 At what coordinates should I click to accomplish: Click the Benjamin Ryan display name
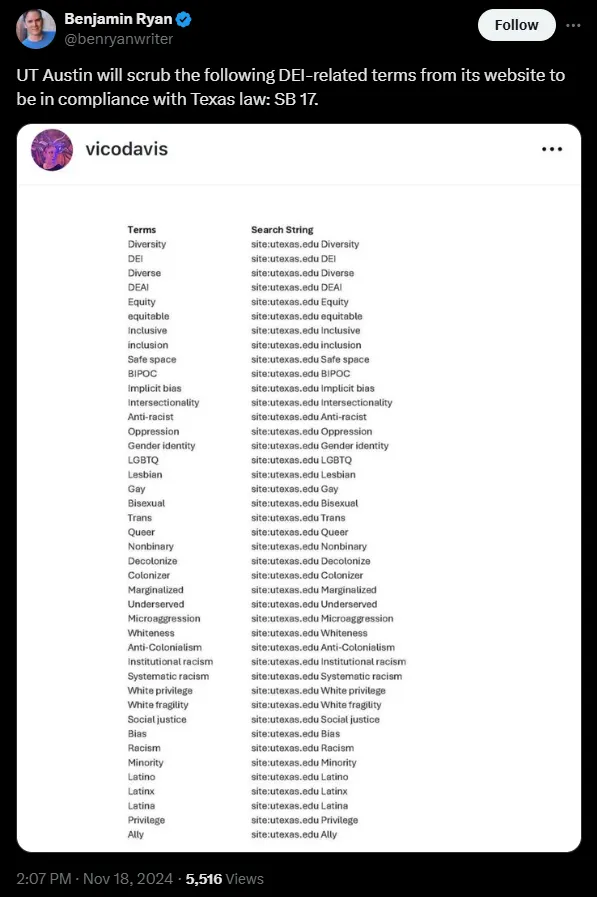coord(118,19)
